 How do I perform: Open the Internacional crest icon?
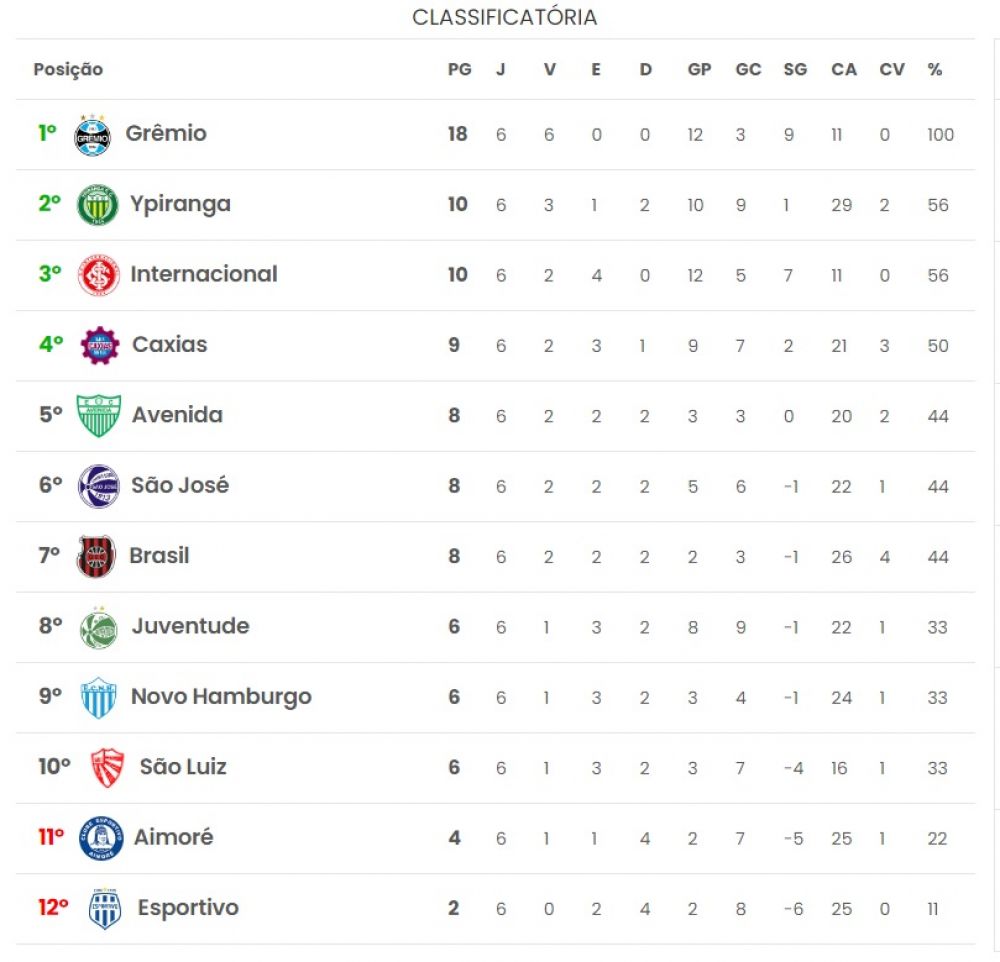point(98,275)
